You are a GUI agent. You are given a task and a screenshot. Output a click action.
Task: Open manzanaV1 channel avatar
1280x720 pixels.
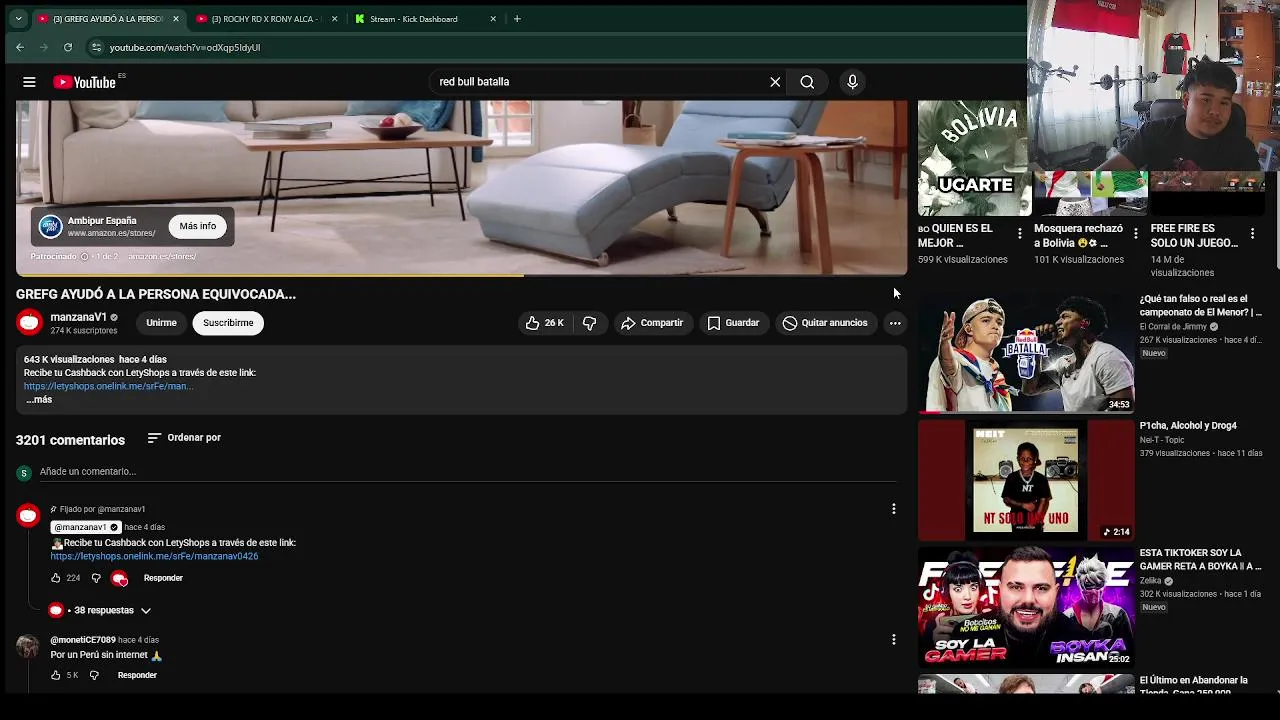29,322
